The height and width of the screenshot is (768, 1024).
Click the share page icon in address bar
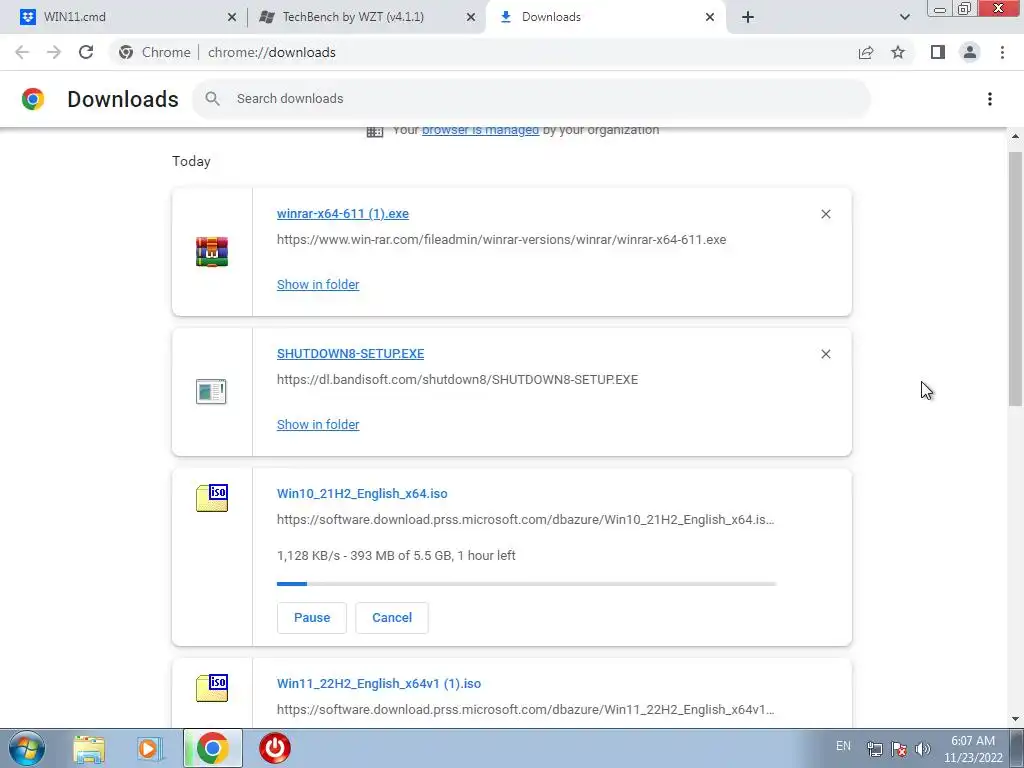[x=866, y=52]
